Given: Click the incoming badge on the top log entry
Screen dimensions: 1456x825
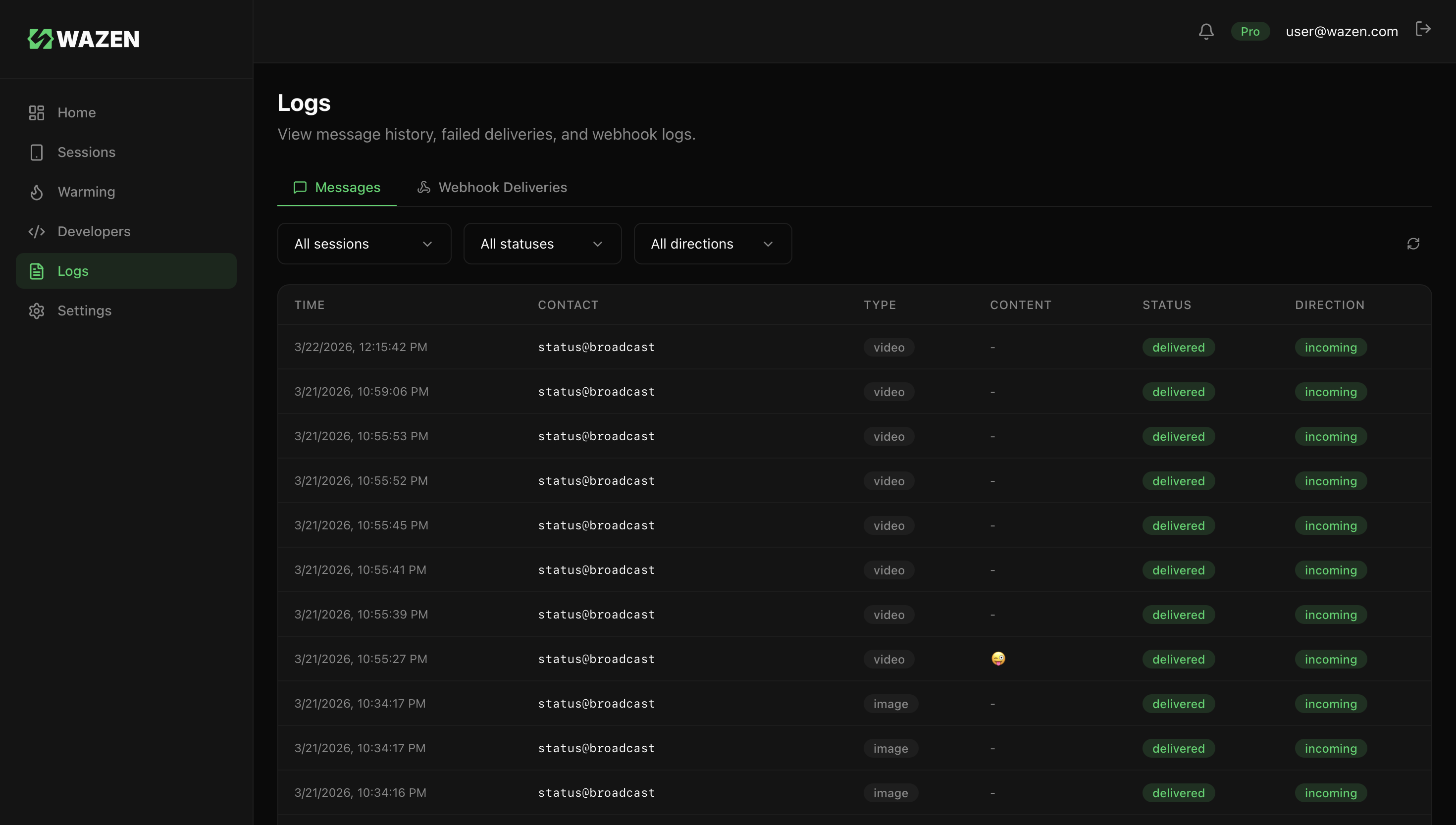Looking at the screenshot, I should [1330, 347].
